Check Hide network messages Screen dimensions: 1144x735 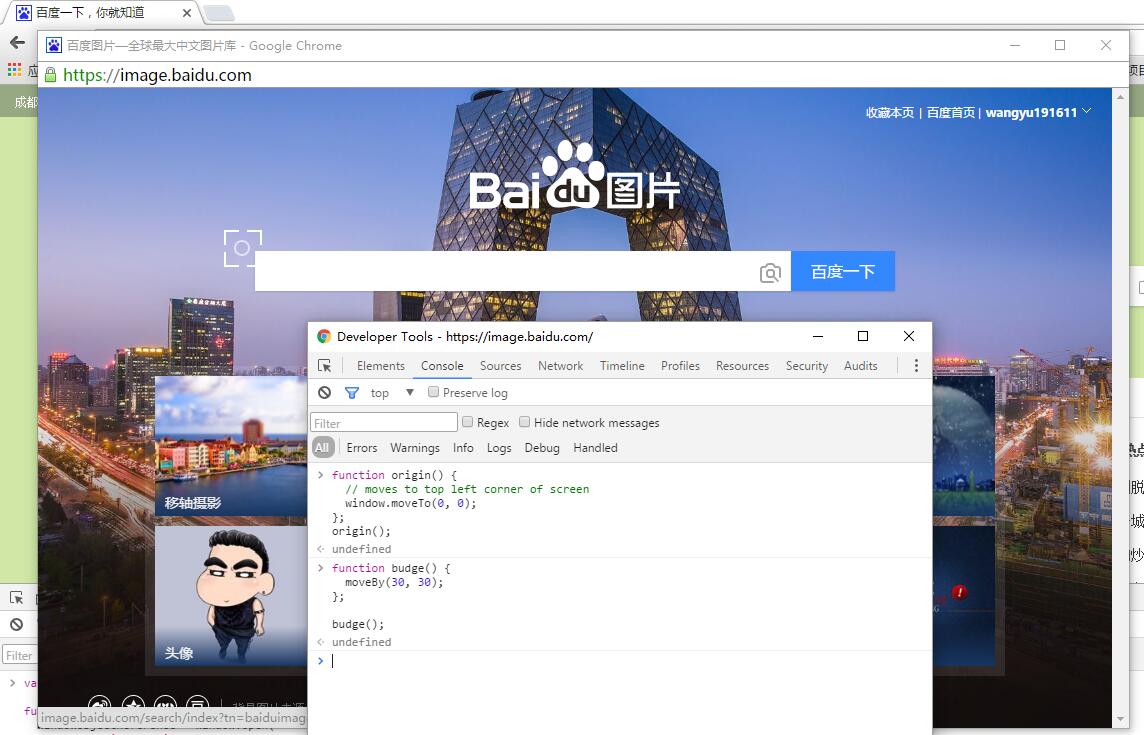[x=525, y=422]
